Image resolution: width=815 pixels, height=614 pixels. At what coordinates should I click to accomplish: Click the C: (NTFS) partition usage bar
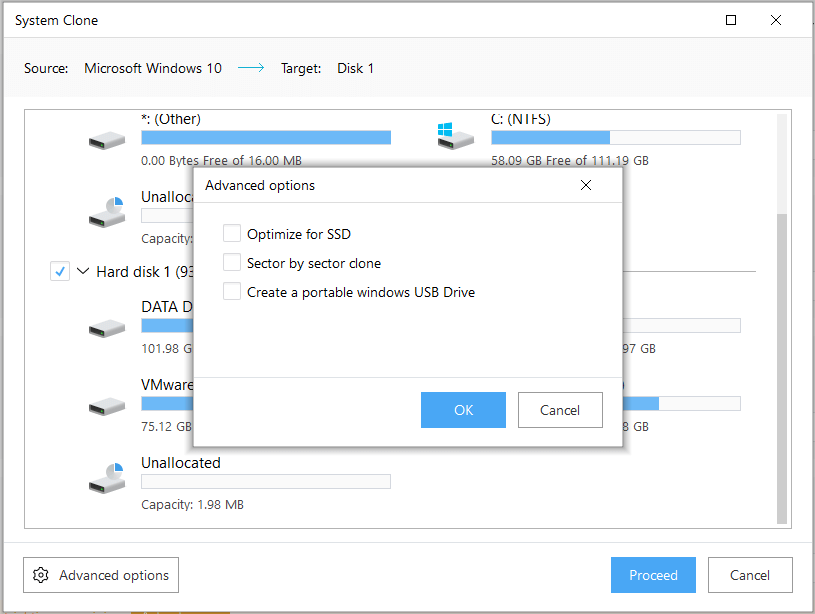[616, 137]
